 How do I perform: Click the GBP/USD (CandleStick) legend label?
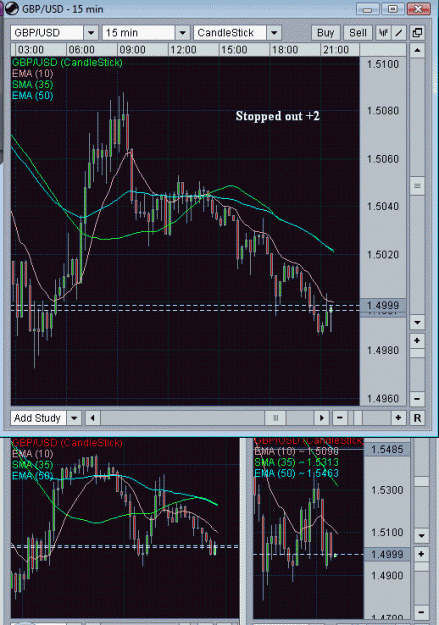67,63
